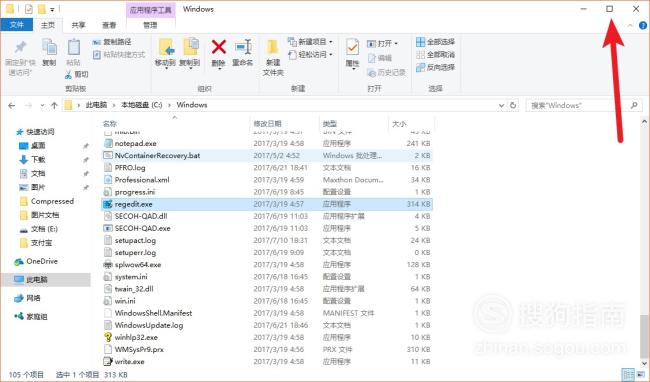650x382 pixels.
Task: Open address bar history dropdown arrow
Action: tap(501, 106)
